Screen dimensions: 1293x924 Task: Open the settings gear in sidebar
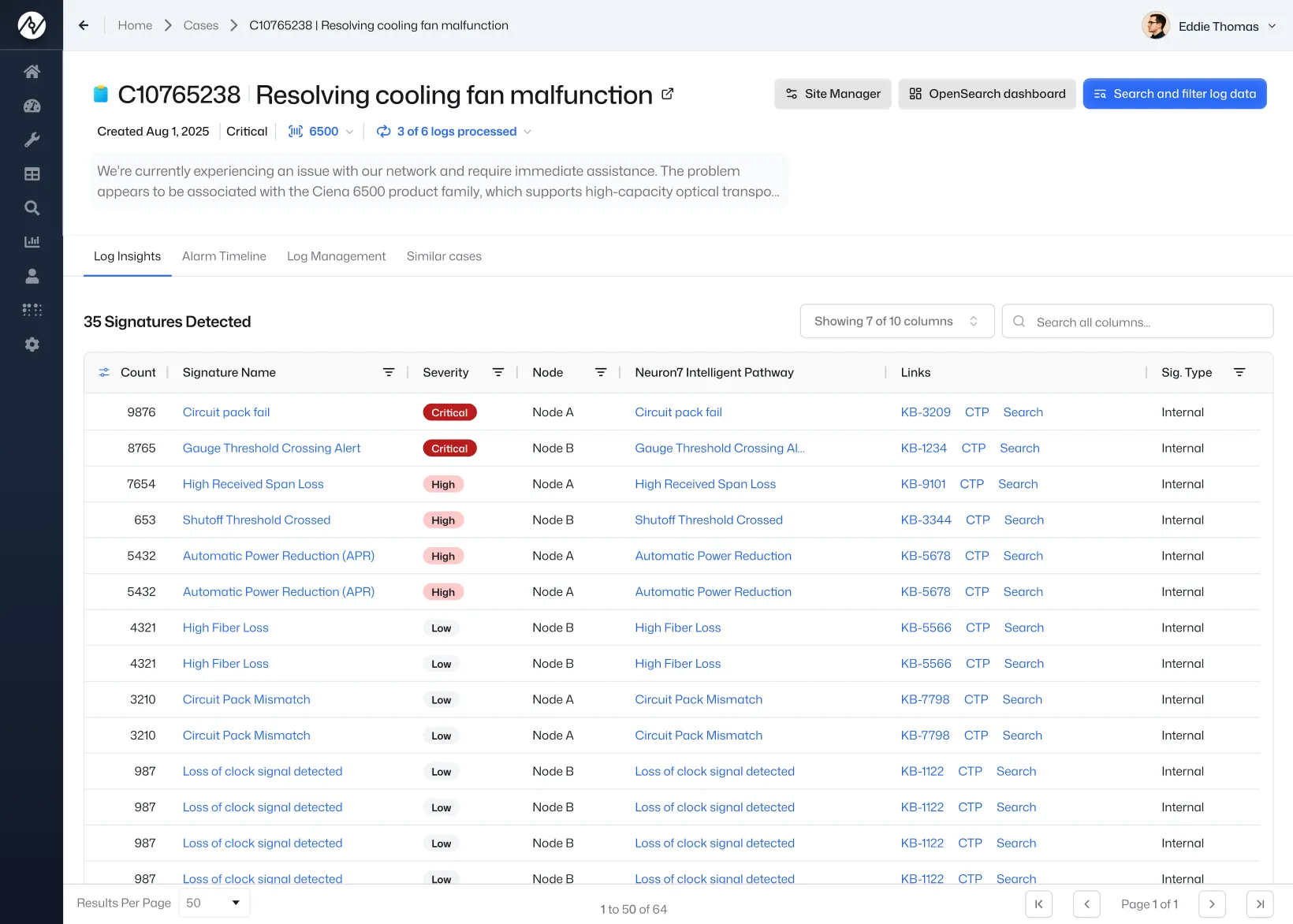32,345
